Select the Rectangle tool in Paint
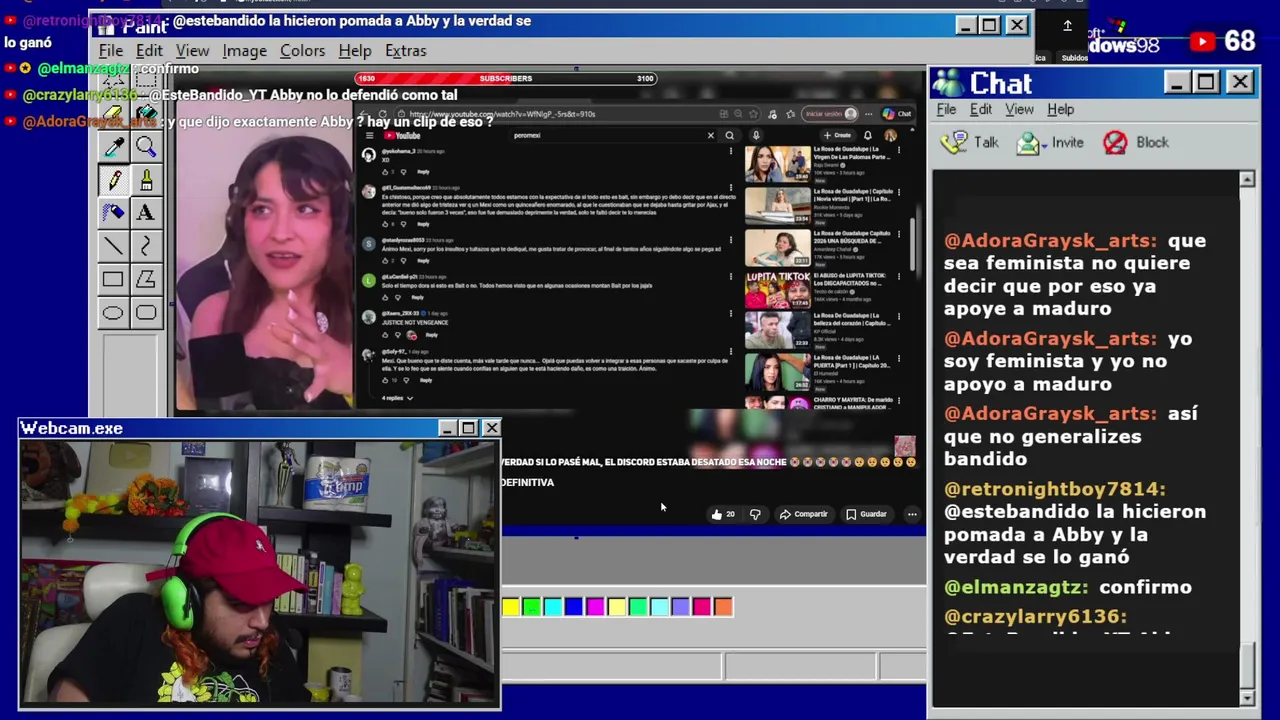 coord(113,280)
